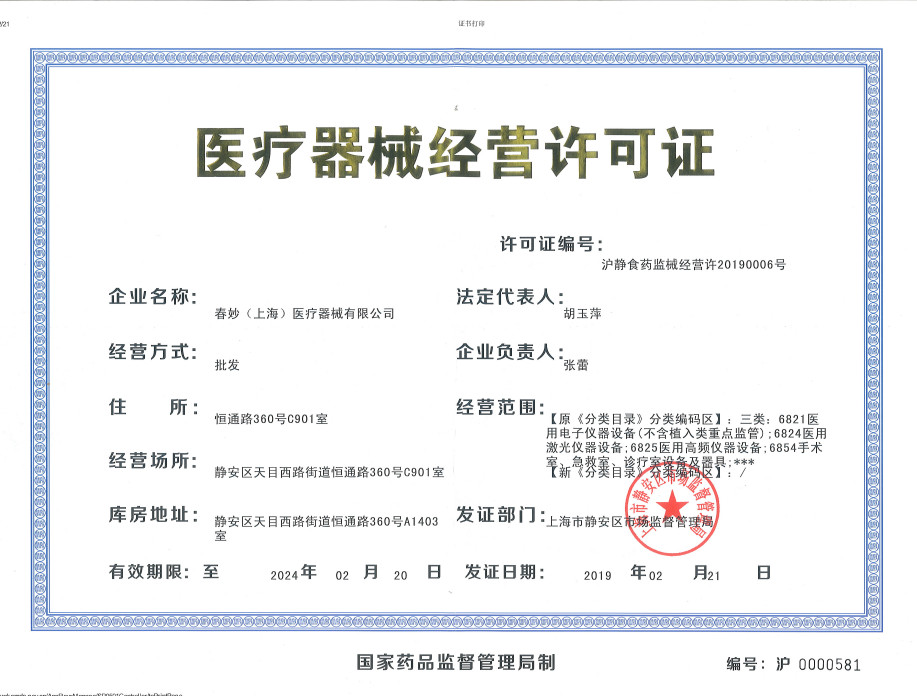The height and width of the screenshot is (696, 917).
Task: Click the 住所 value 恒通路360号C901室
Action: (271, 419)
